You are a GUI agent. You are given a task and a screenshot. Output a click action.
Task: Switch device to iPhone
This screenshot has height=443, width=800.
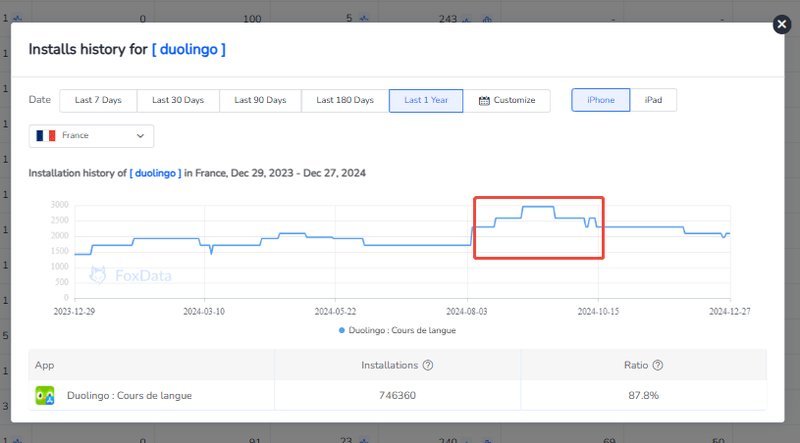tap(601, 100)
